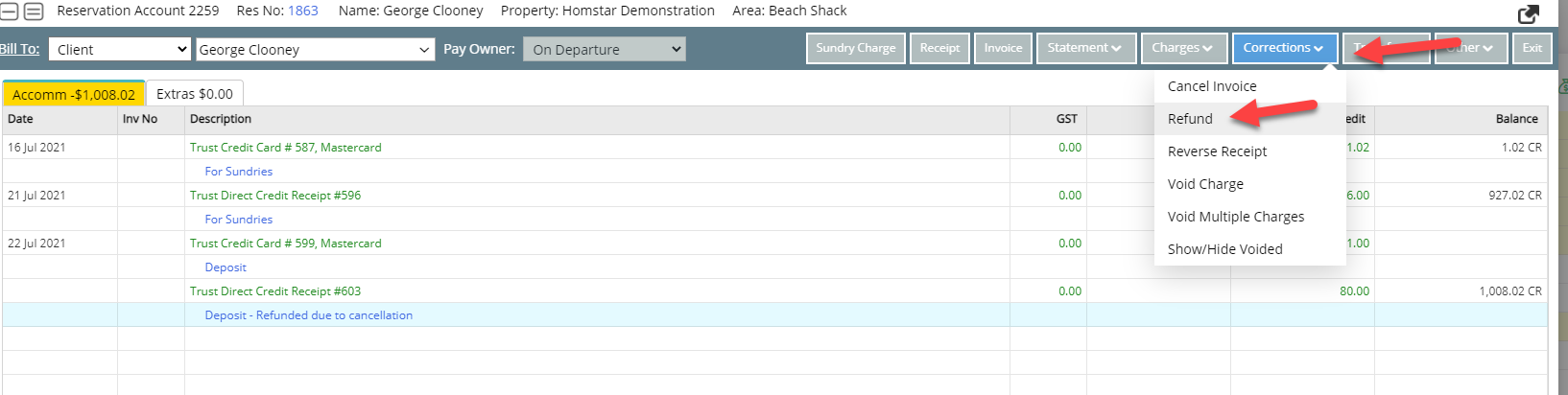The height and width of the screenshot is (395, 1568).
Task: Open the George Clooney name dropdown
Action: click(x=316, y=49)
